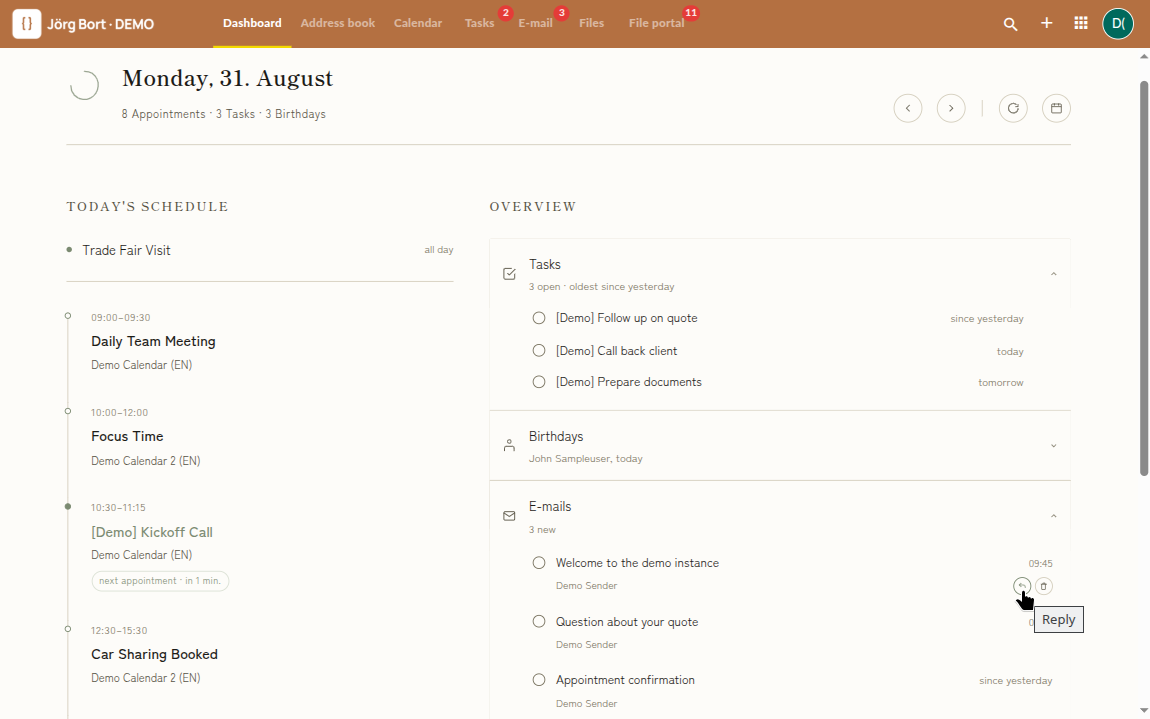1150x719 pixels.
Task: Open the search magnifier icon
Action: 1010,23
